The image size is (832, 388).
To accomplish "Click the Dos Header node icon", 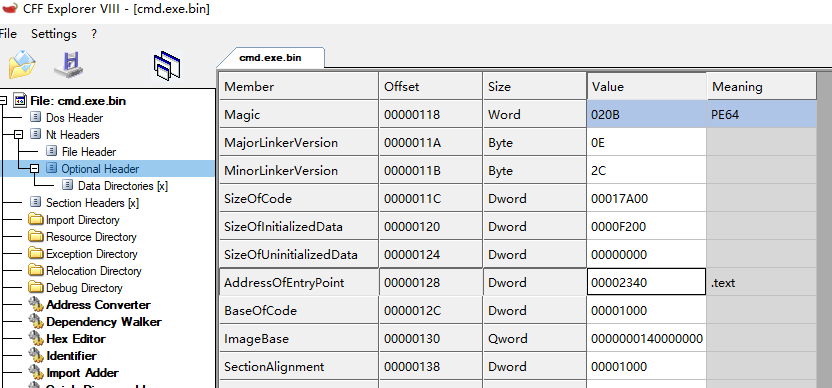I will pyautogui.click(x=36, y=118).
